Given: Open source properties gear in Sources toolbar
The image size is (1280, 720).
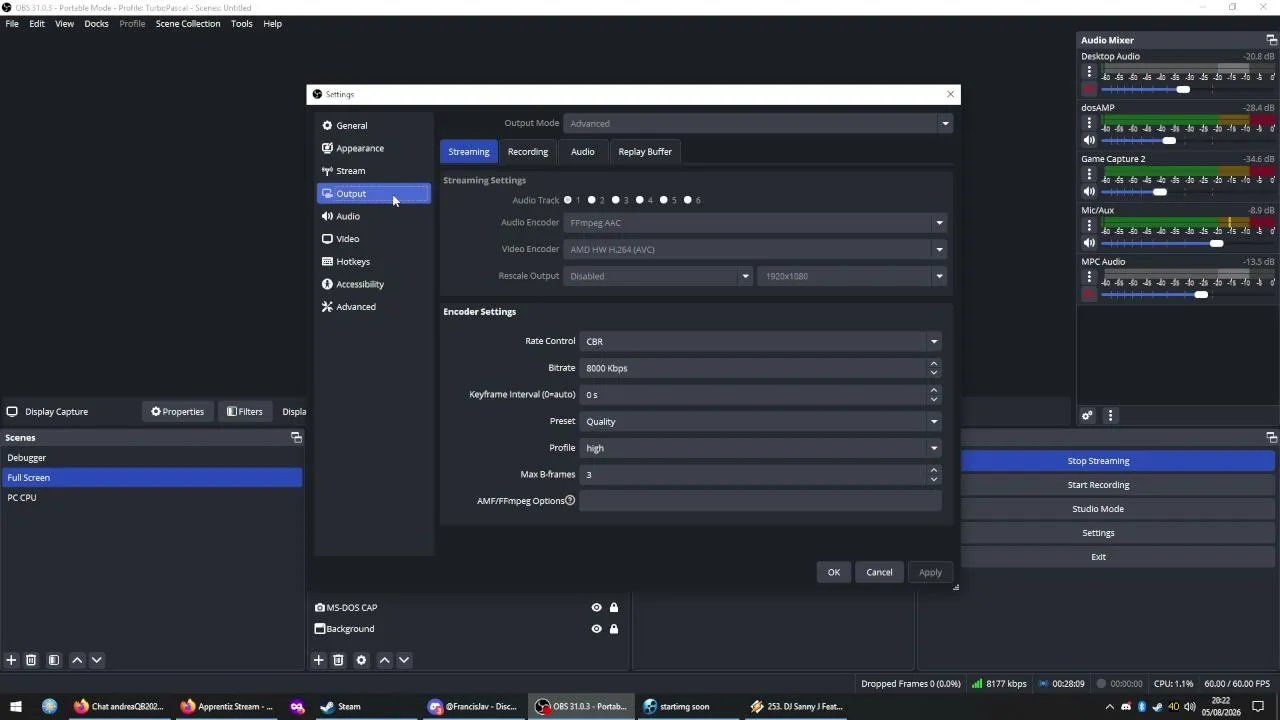Looking at the screenshot, I should (x=361, y=660).
